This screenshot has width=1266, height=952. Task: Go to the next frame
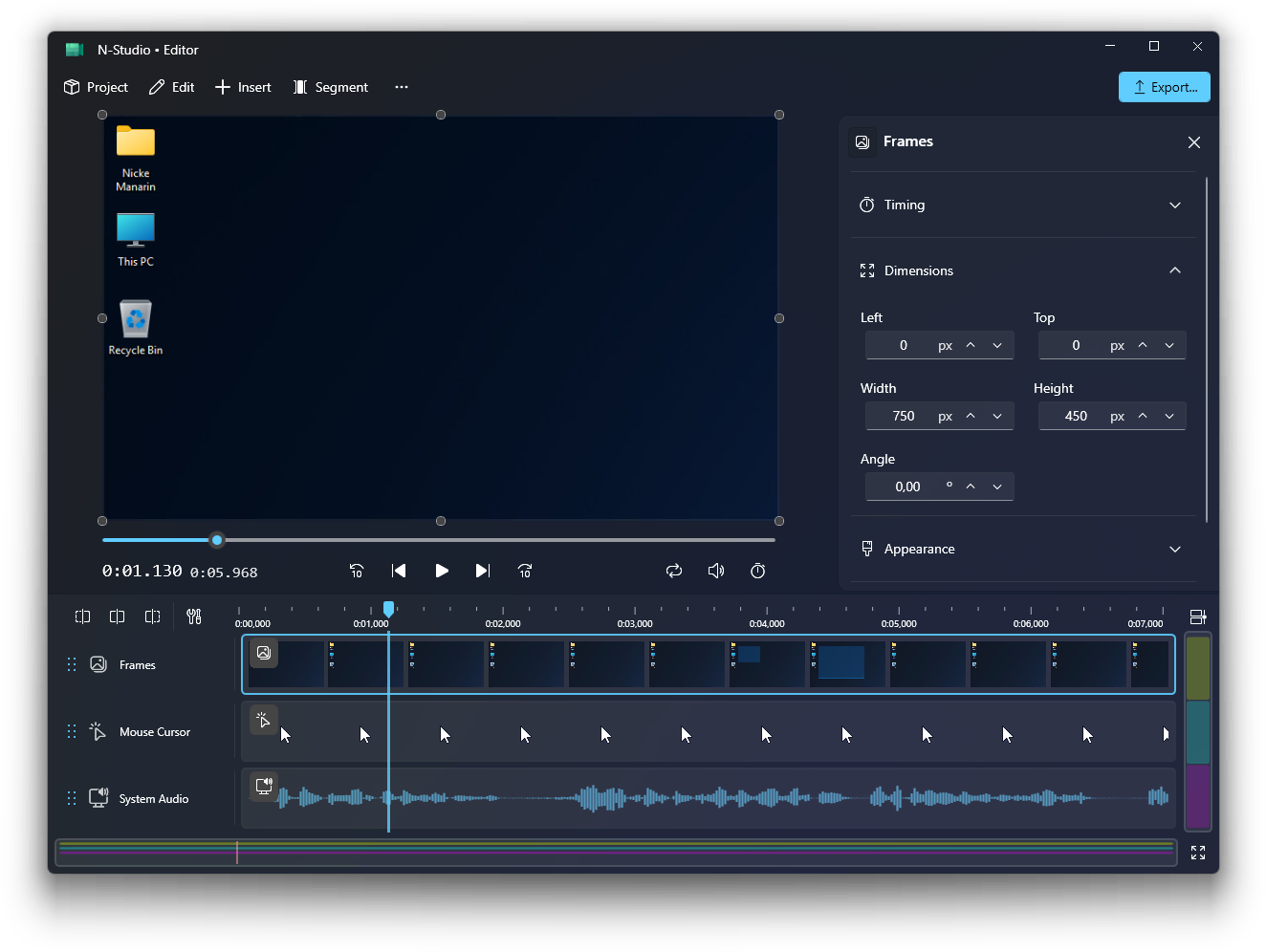click(x=483, y=571)
